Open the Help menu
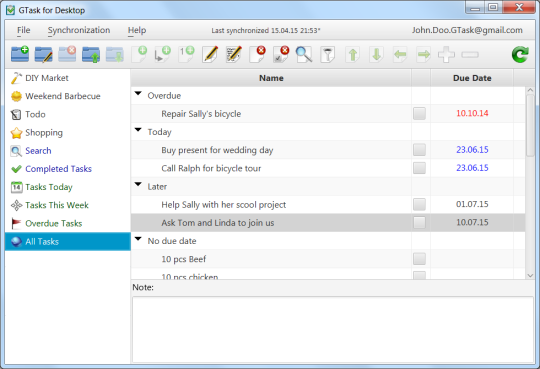This screenshot has height=369, width=540. coord(137,30)
